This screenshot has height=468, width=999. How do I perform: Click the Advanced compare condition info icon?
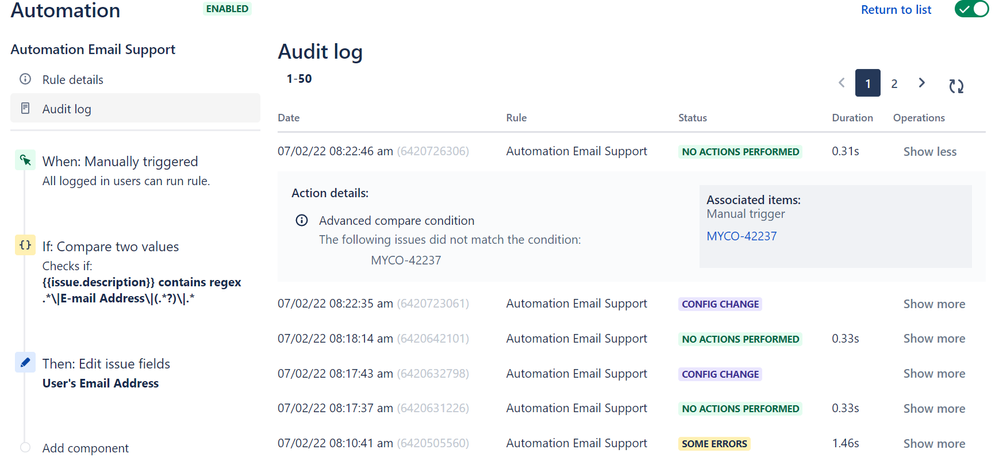301,221
